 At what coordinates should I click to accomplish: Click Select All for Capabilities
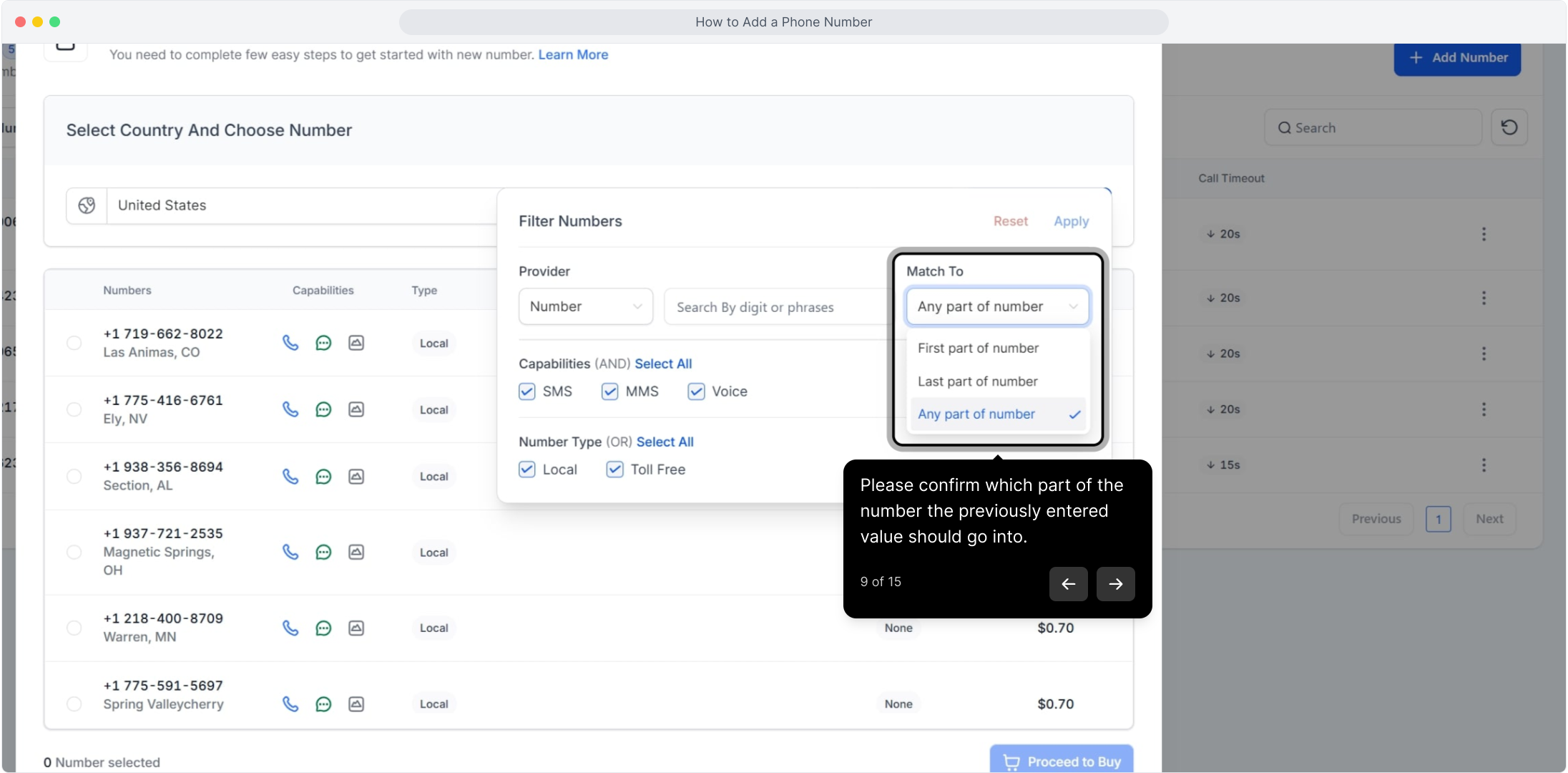click(x=663, y=364)
